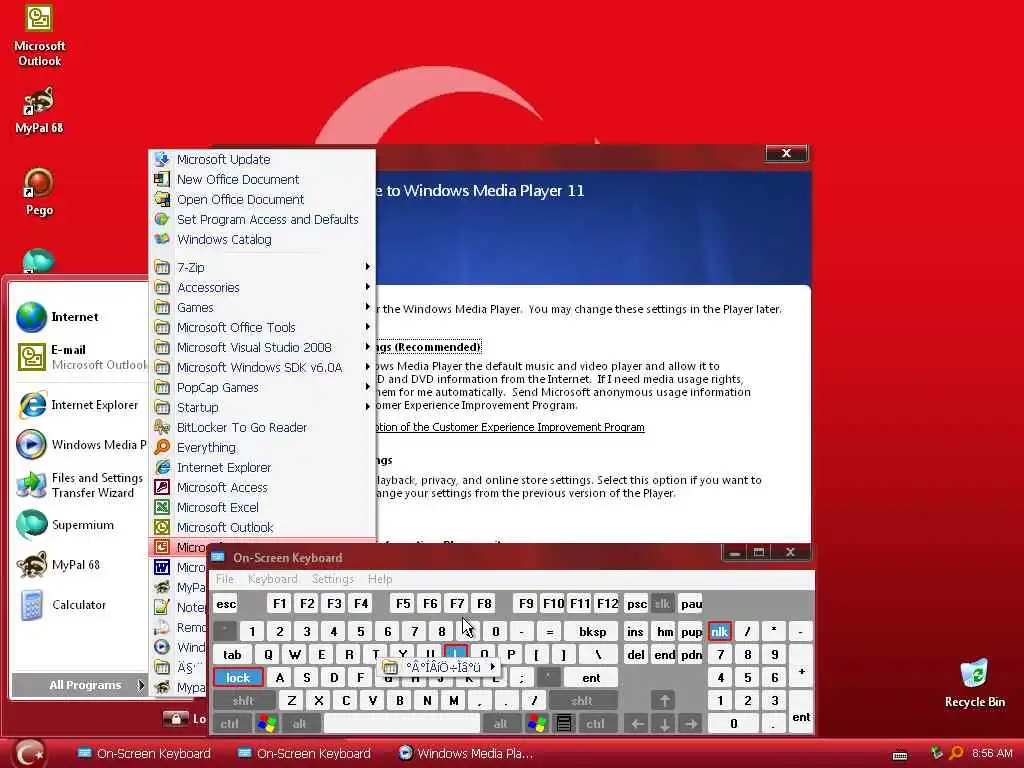
Task: Expand PopCap Games submenu
Action: coord(263,387)
